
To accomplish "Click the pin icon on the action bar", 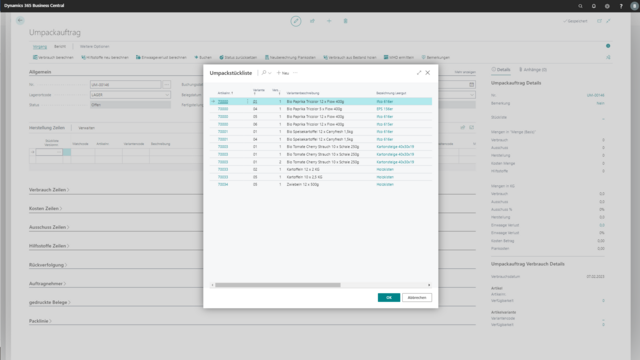I will coord(608,58).
